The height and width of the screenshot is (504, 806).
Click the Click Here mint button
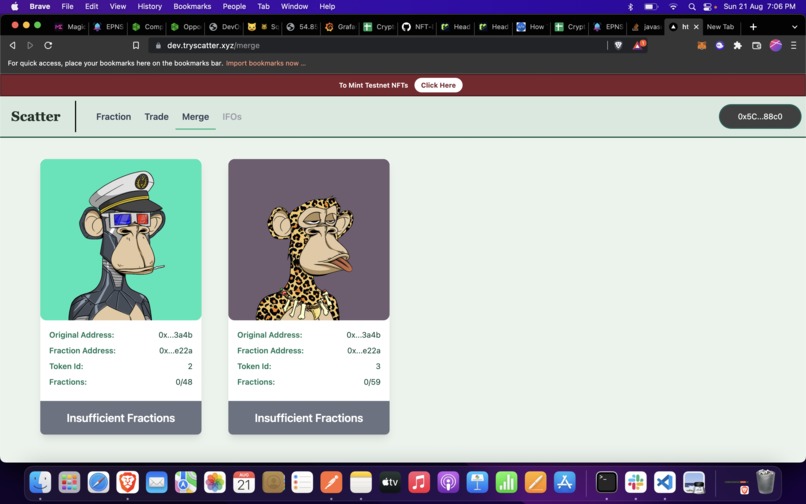pos(438,85)
